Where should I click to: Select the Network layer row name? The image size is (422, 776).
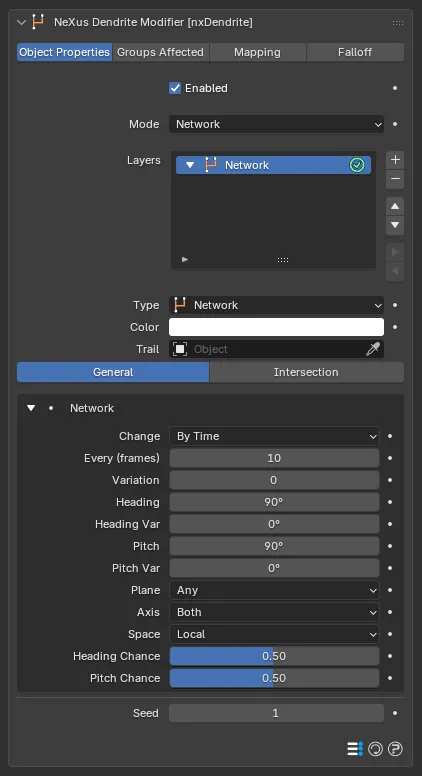pos(247,165)
